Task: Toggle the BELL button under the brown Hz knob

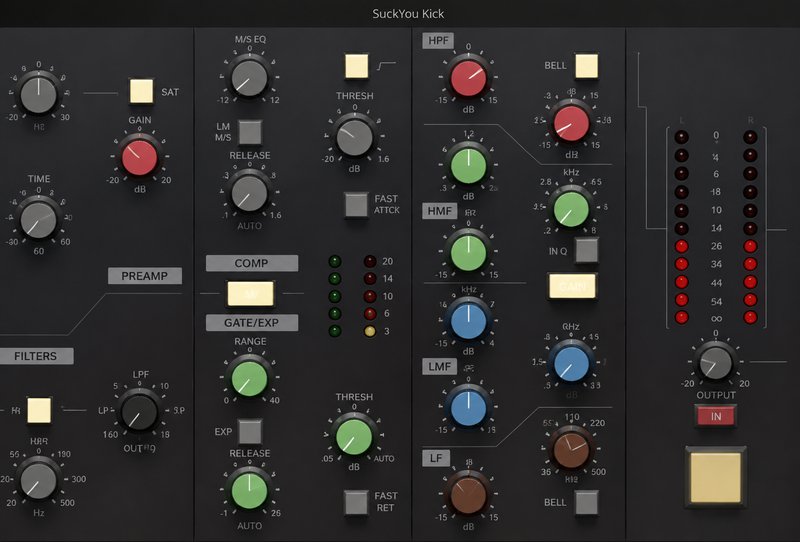Action: tap(587, 502)
